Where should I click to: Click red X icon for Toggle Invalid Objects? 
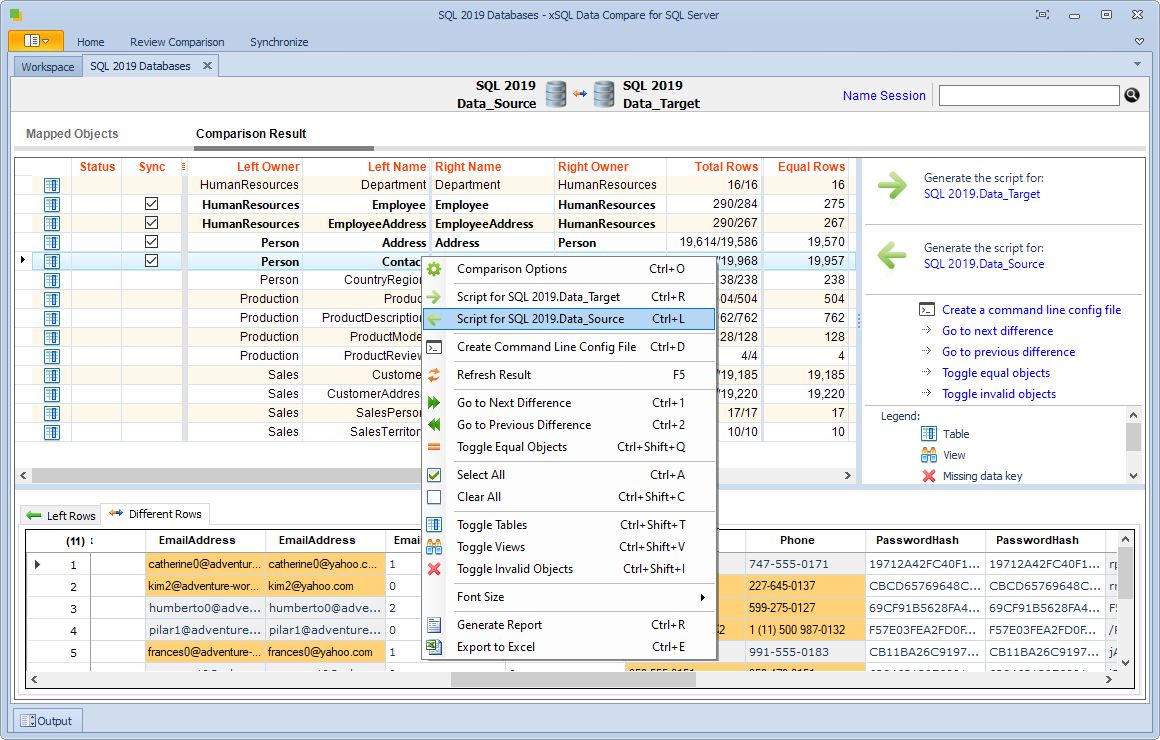(434, 569)
